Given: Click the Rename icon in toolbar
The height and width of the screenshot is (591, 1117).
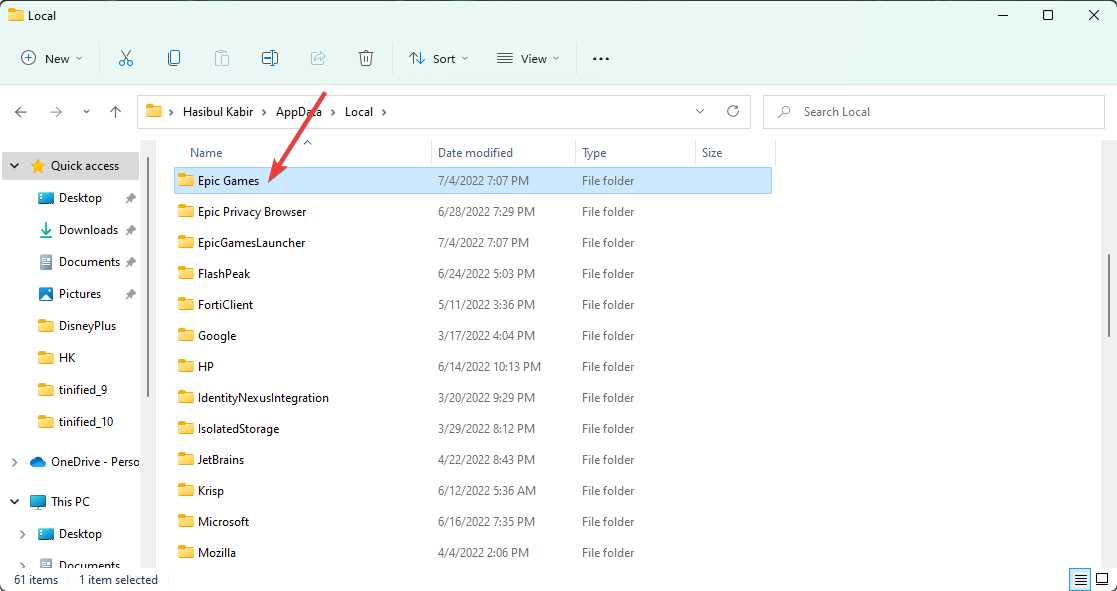Looking at the screenshot, I should pos(270,58).
